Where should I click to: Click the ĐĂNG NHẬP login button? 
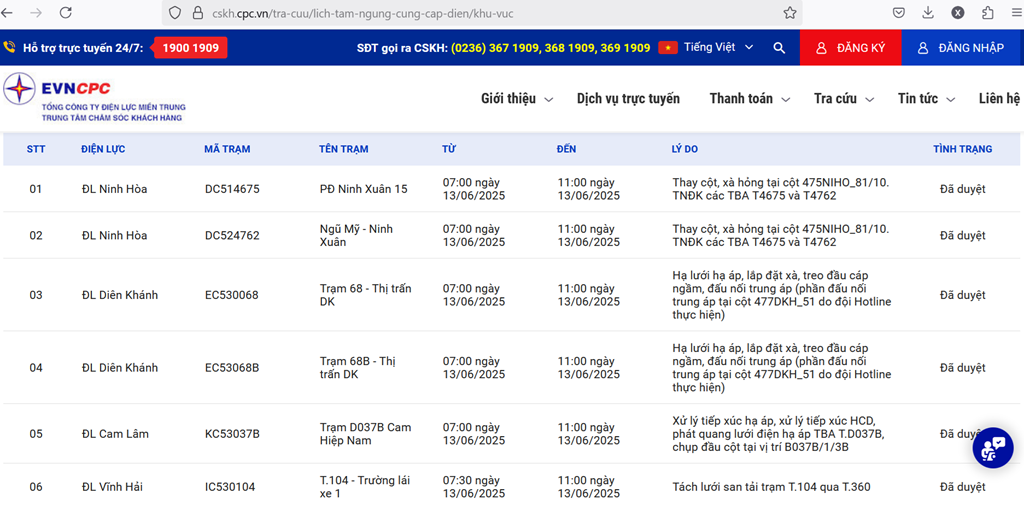point(963,48)
